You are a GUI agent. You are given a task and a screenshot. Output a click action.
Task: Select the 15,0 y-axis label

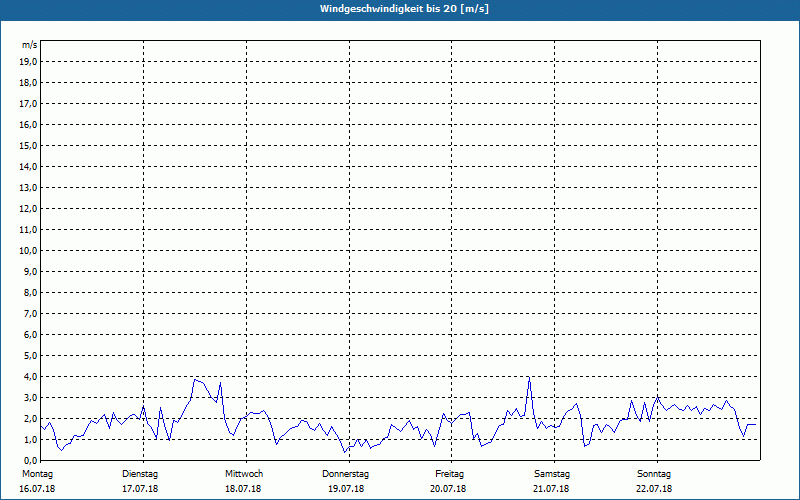[x=28, y=145]
